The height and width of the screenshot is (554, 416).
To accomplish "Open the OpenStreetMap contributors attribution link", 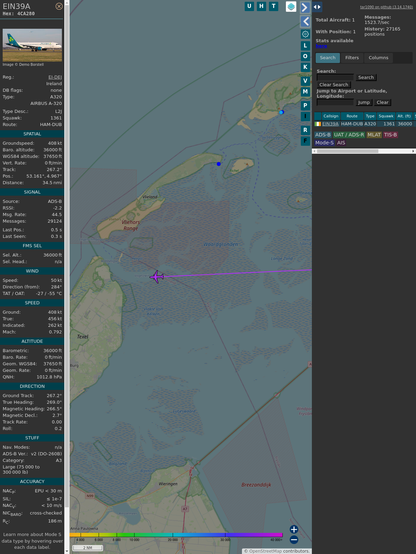I will (x=277, y=551).
